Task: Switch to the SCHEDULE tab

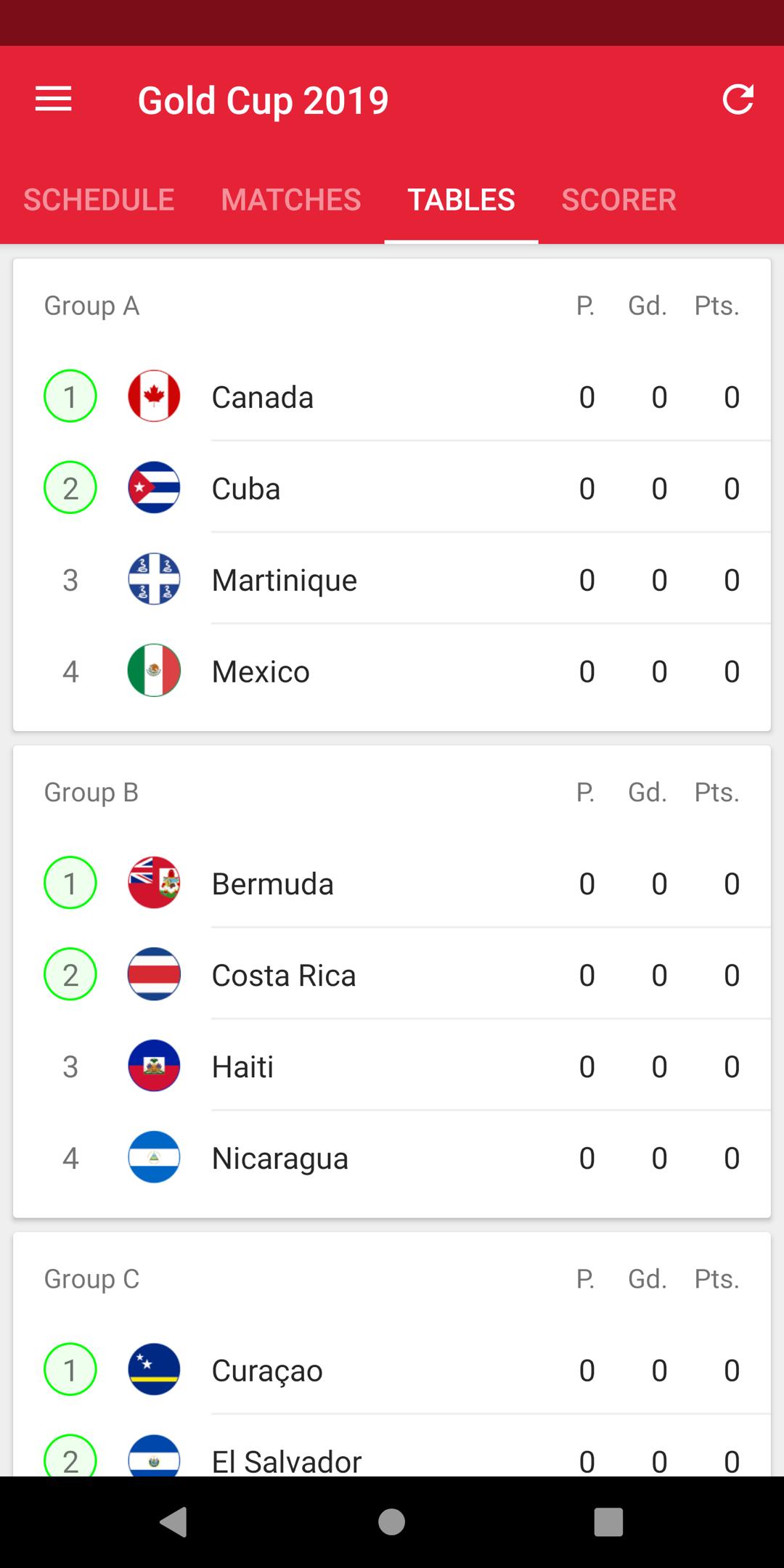Action: click(99, 200)
